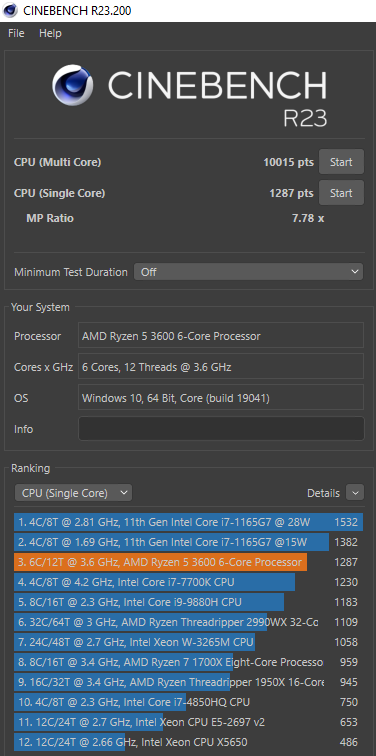Click the OS version field
This screenshot has width=376, height=756.
(221, 398)
